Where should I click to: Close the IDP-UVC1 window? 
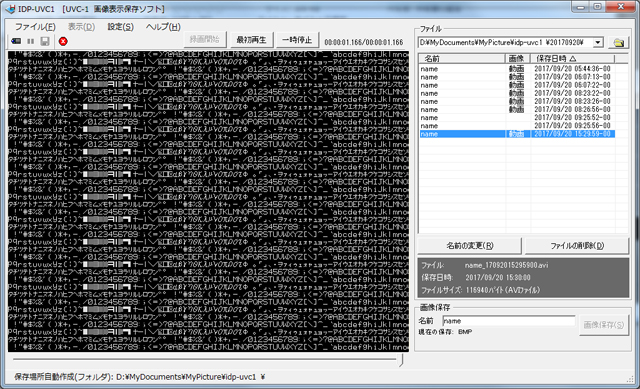621,7
